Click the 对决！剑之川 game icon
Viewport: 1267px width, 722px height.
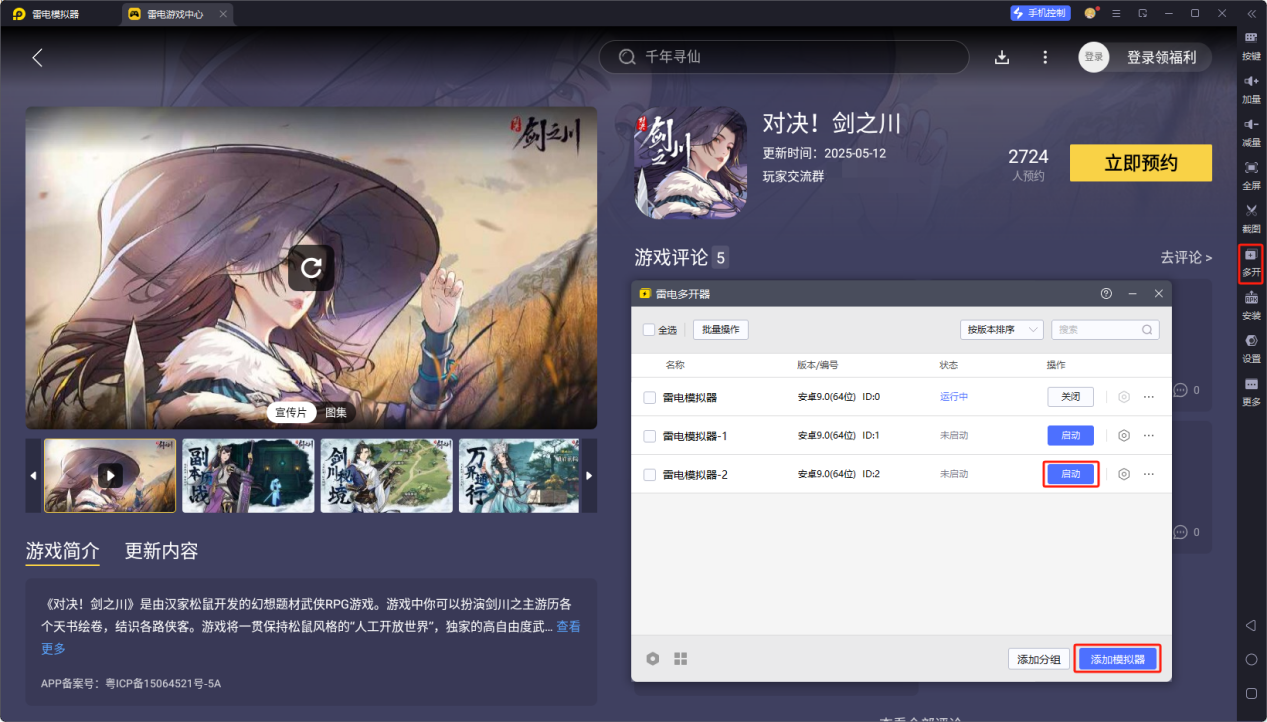point(691,163)
